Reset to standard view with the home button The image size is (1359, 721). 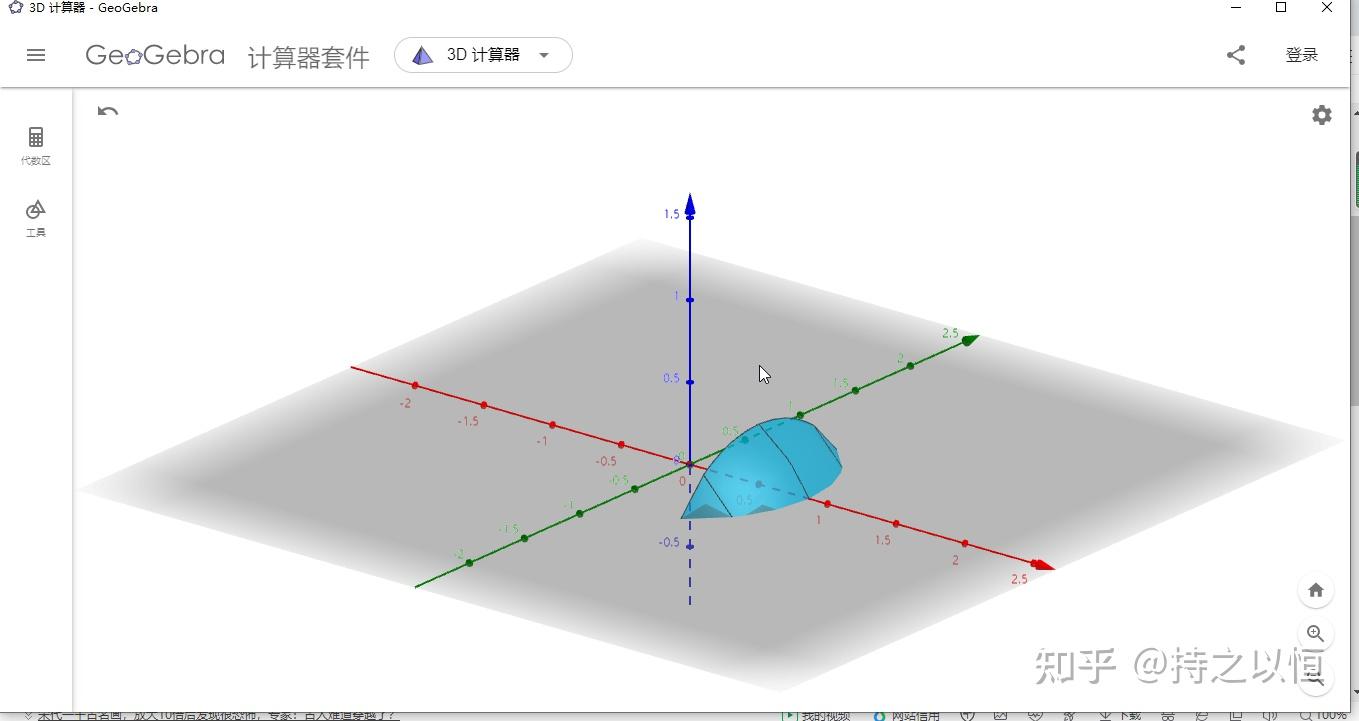pos(1316,590)
